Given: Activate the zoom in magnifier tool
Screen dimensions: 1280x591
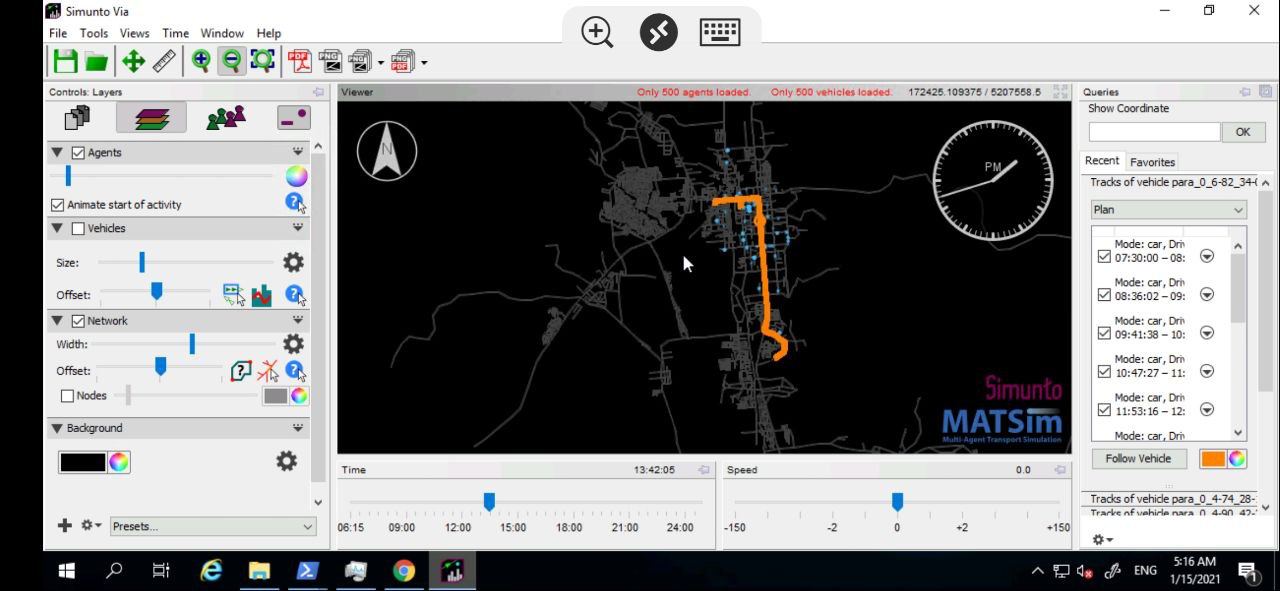Looking at the screenshot, I should 201,61.
